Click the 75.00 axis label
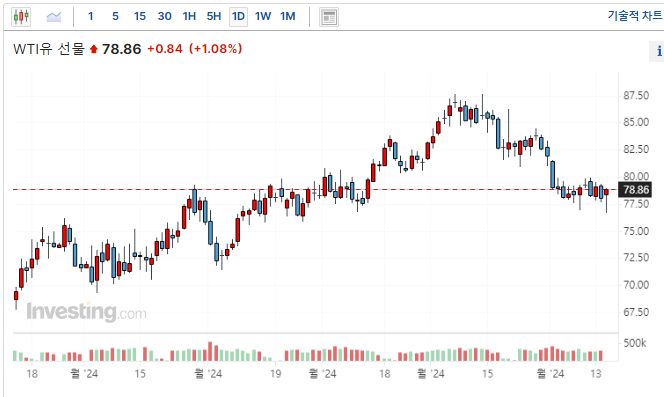 coord(636,231)
